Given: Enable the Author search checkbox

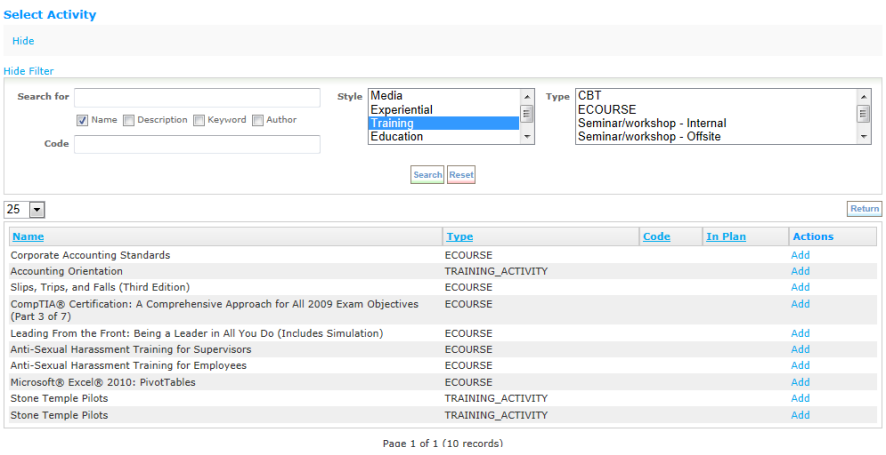Looking at the screenshot, I should click(258, 120).
